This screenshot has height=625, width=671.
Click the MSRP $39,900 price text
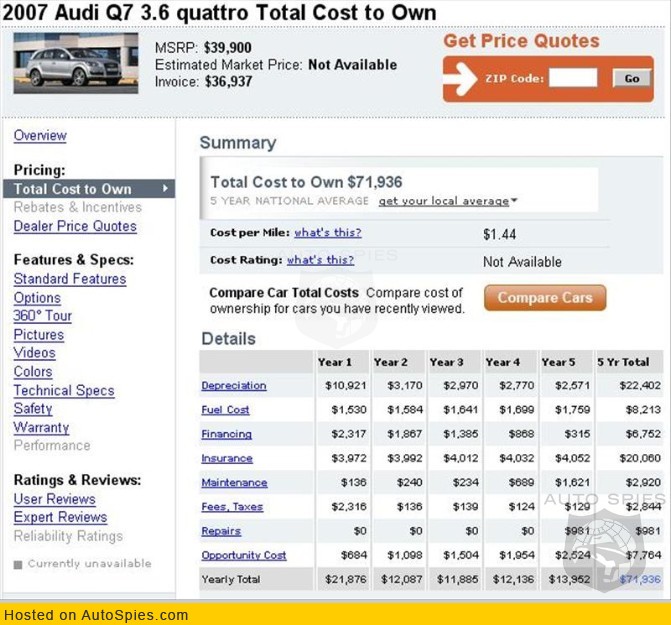click(x=203, y=47)
